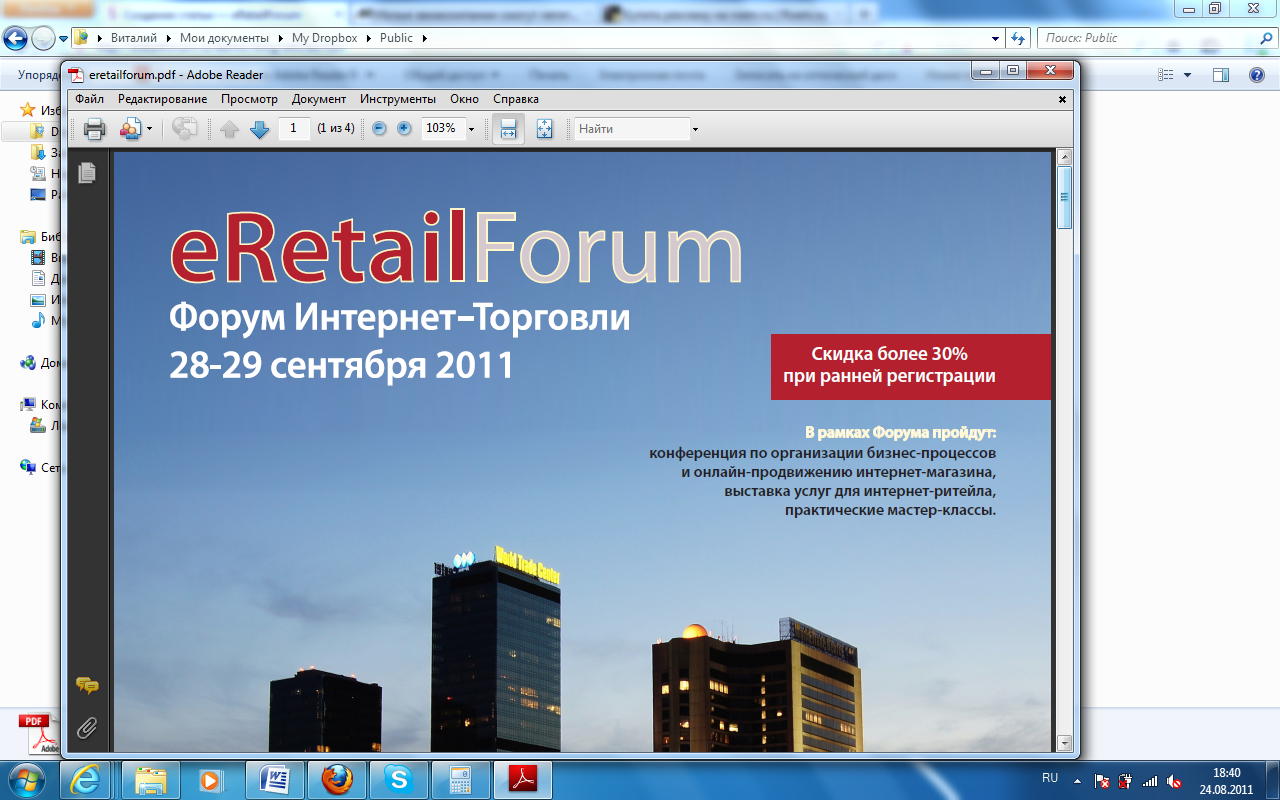
Task: Show the Comments panel in the left sidebar
Action: tap(87, 686)
